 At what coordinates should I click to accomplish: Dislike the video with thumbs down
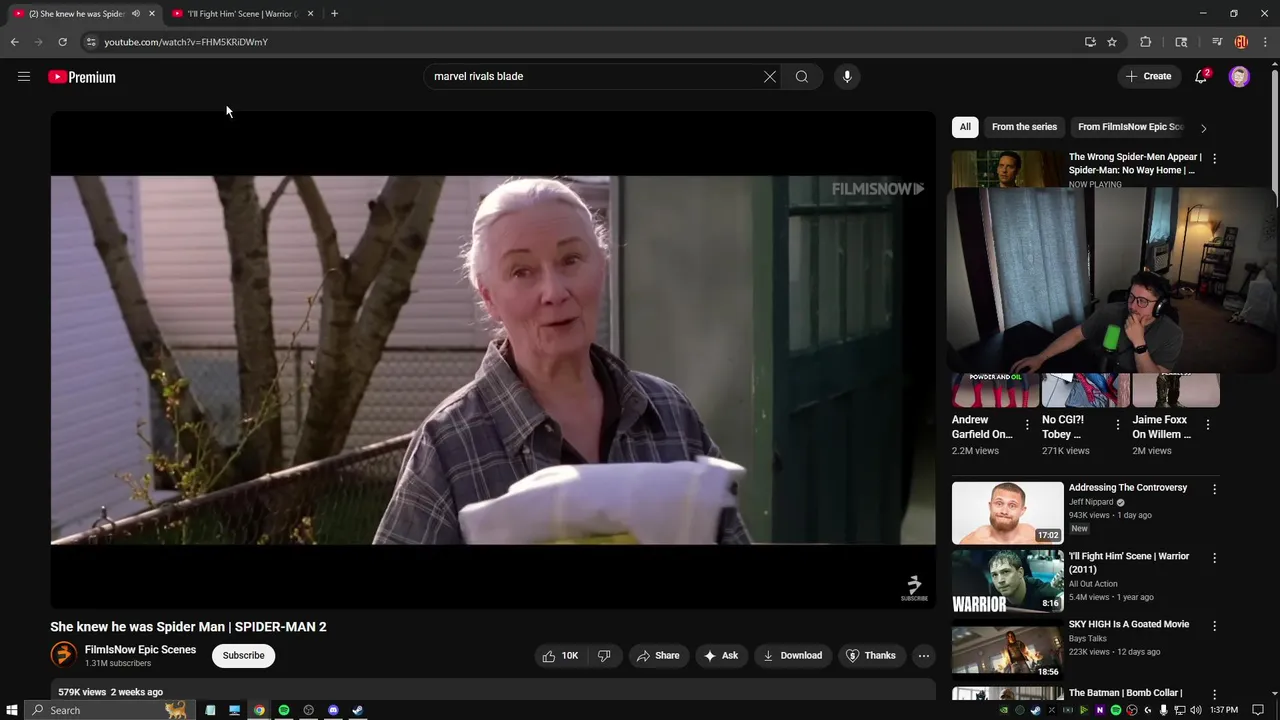tap(604, 656)
